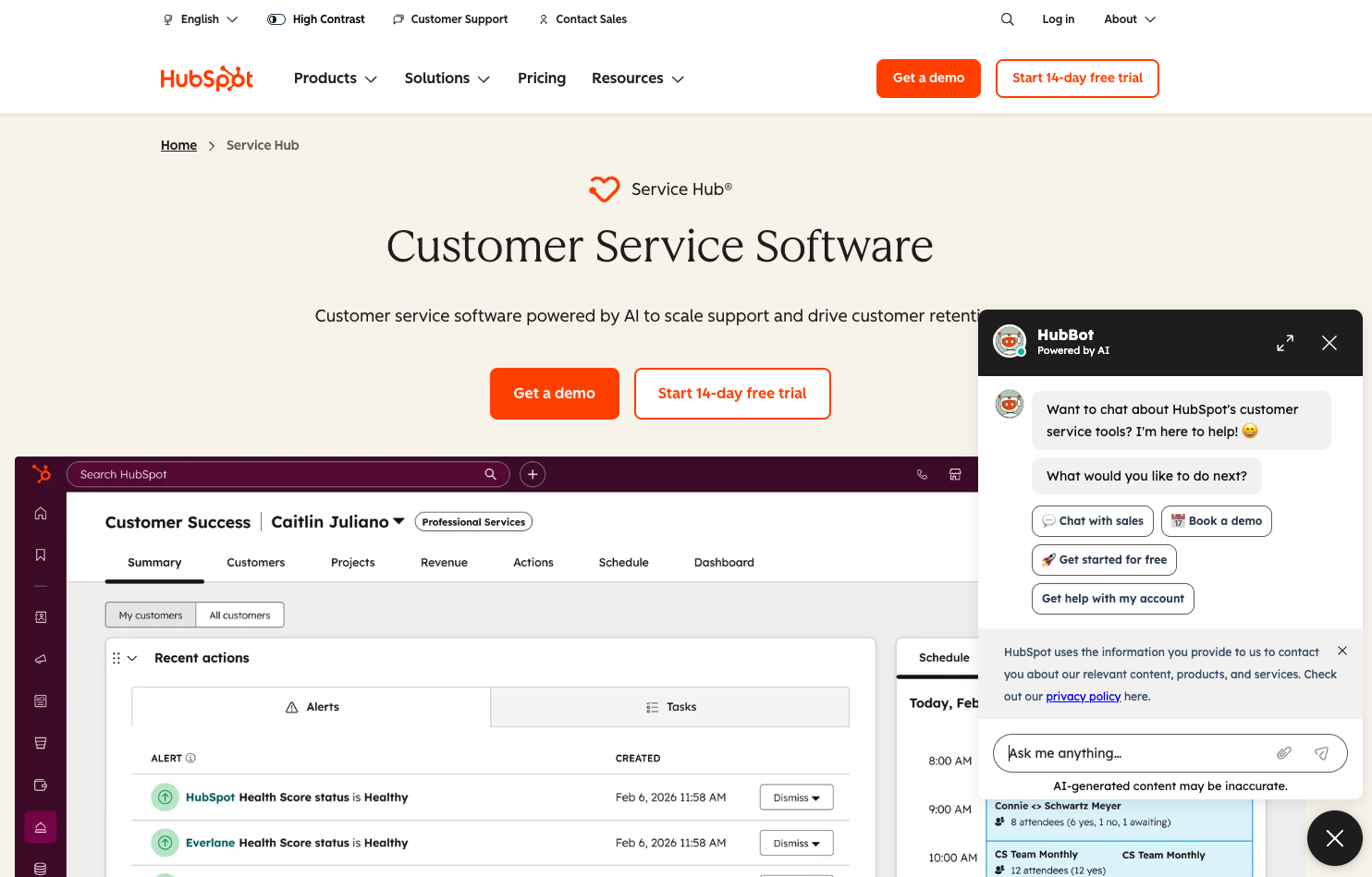Open the Revenue tab
This screenshot has height=877, width=1372.
[444, 562]
